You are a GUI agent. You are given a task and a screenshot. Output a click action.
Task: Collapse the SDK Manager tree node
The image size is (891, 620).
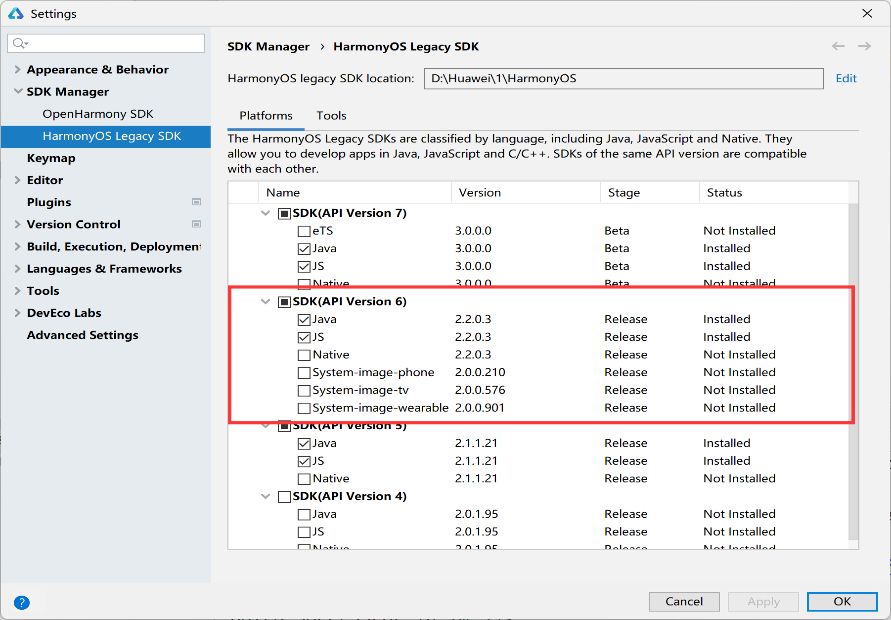pyautogui.click(x=18, y=91)
